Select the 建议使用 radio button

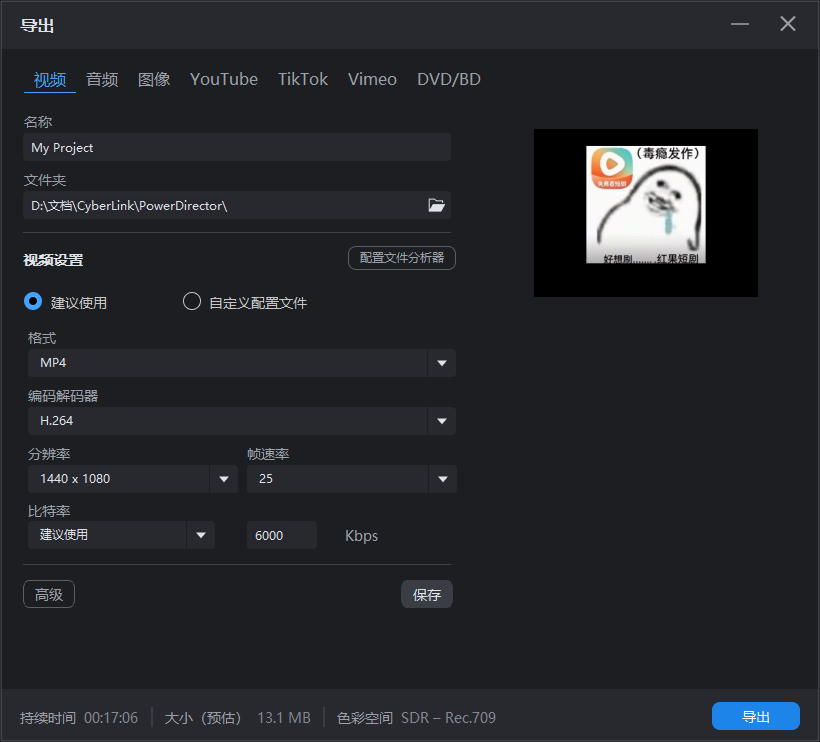(33, 302)
